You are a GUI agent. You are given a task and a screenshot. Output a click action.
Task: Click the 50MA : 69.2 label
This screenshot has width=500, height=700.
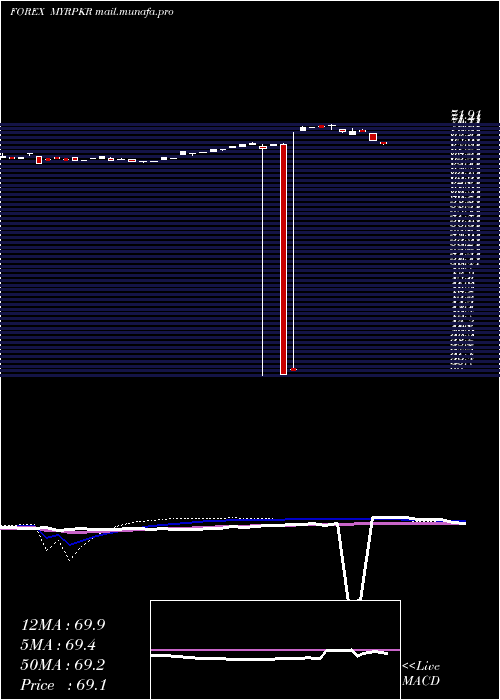pyautogui.click(x=63, y=665)
